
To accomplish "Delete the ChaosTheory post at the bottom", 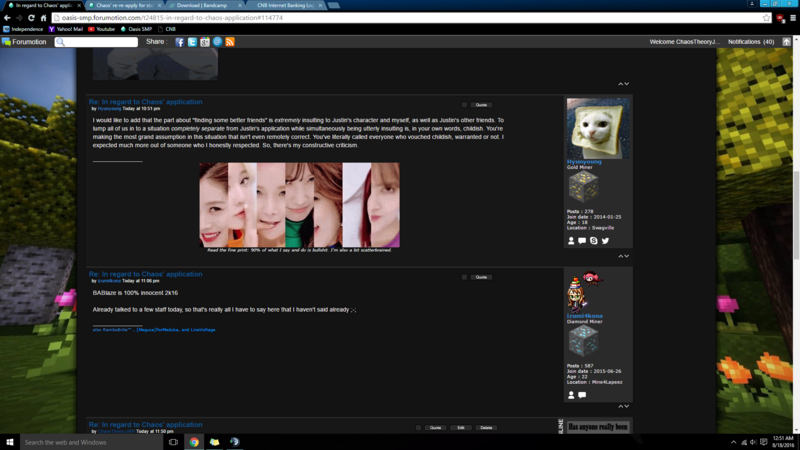I will 486,428.
